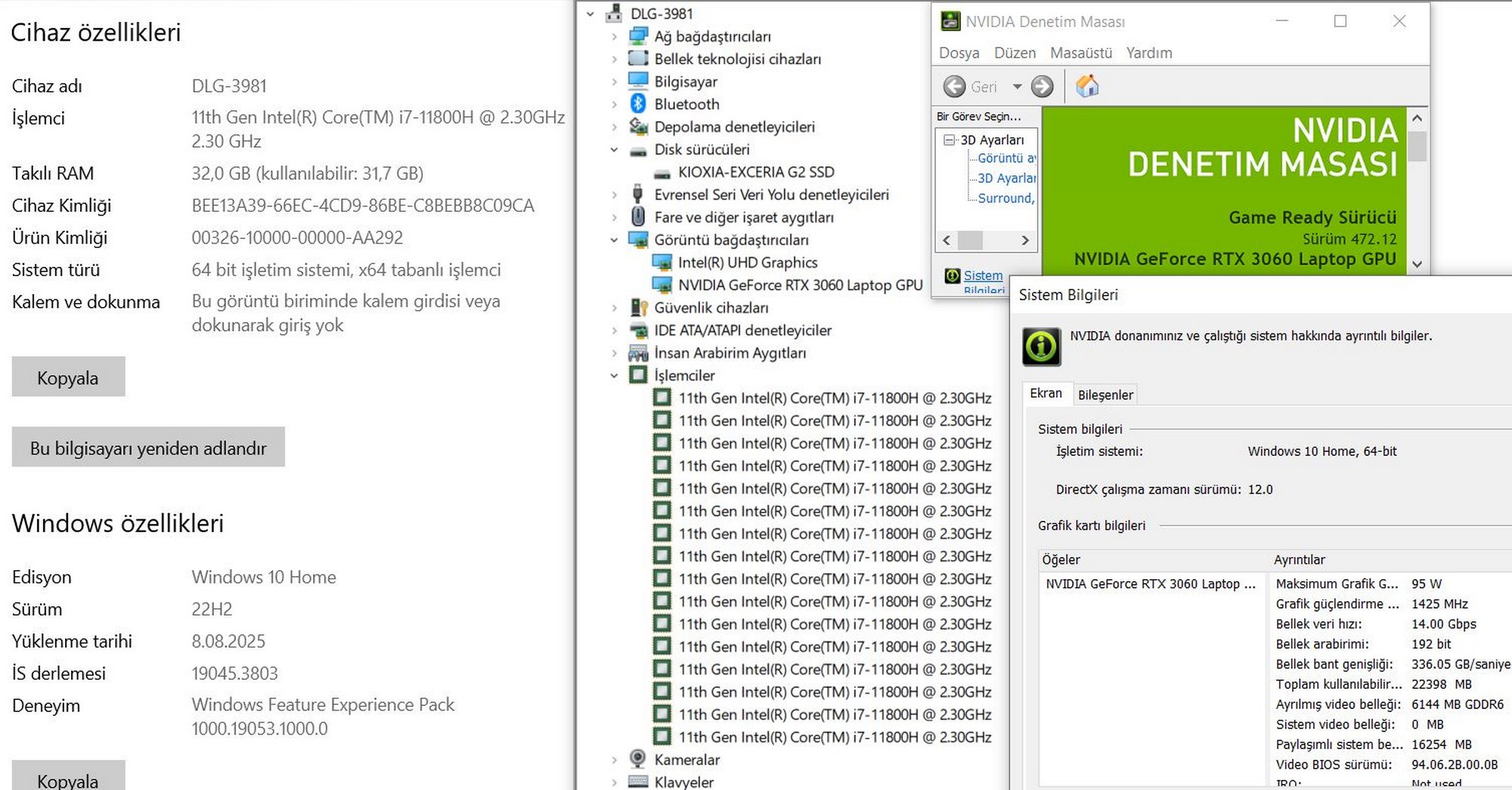Click the IDE ATA/ATAPI denetleyiciler icon

click(638, 330)
